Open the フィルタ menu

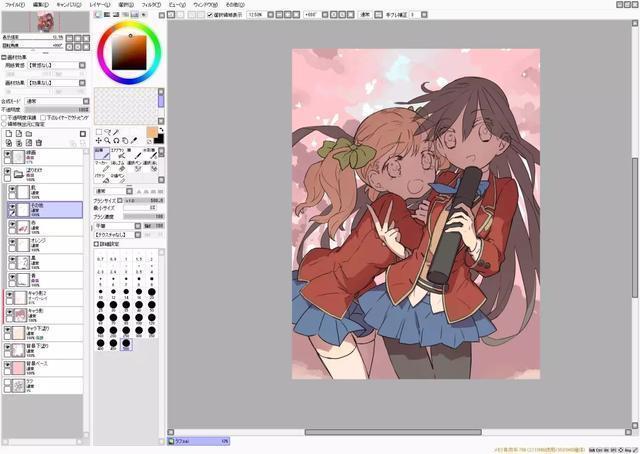(151, 5)
